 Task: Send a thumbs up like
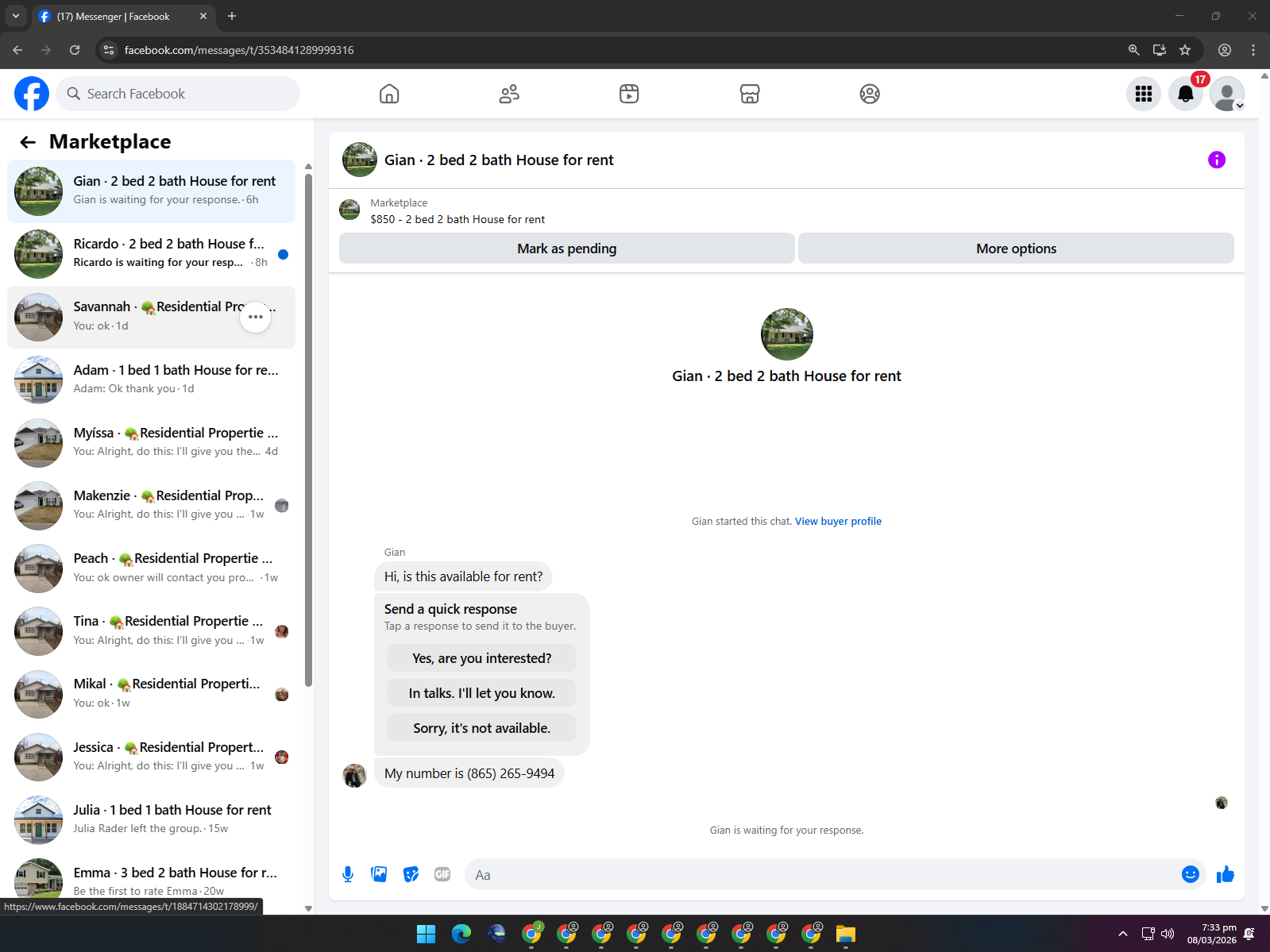[1226, 874]
